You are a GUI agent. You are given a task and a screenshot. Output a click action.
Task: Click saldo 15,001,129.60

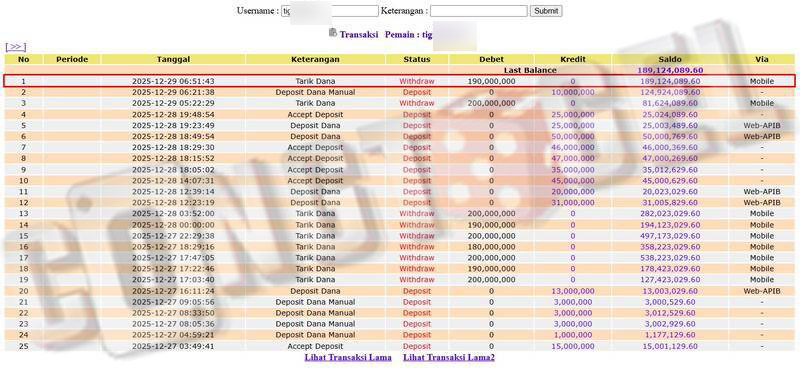[670, 346]
